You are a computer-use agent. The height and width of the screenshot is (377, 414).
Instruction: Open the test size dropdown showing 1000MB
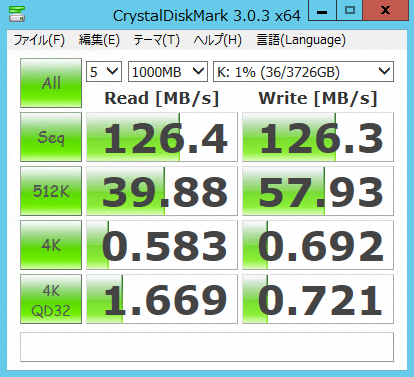(x=168, y=72)
